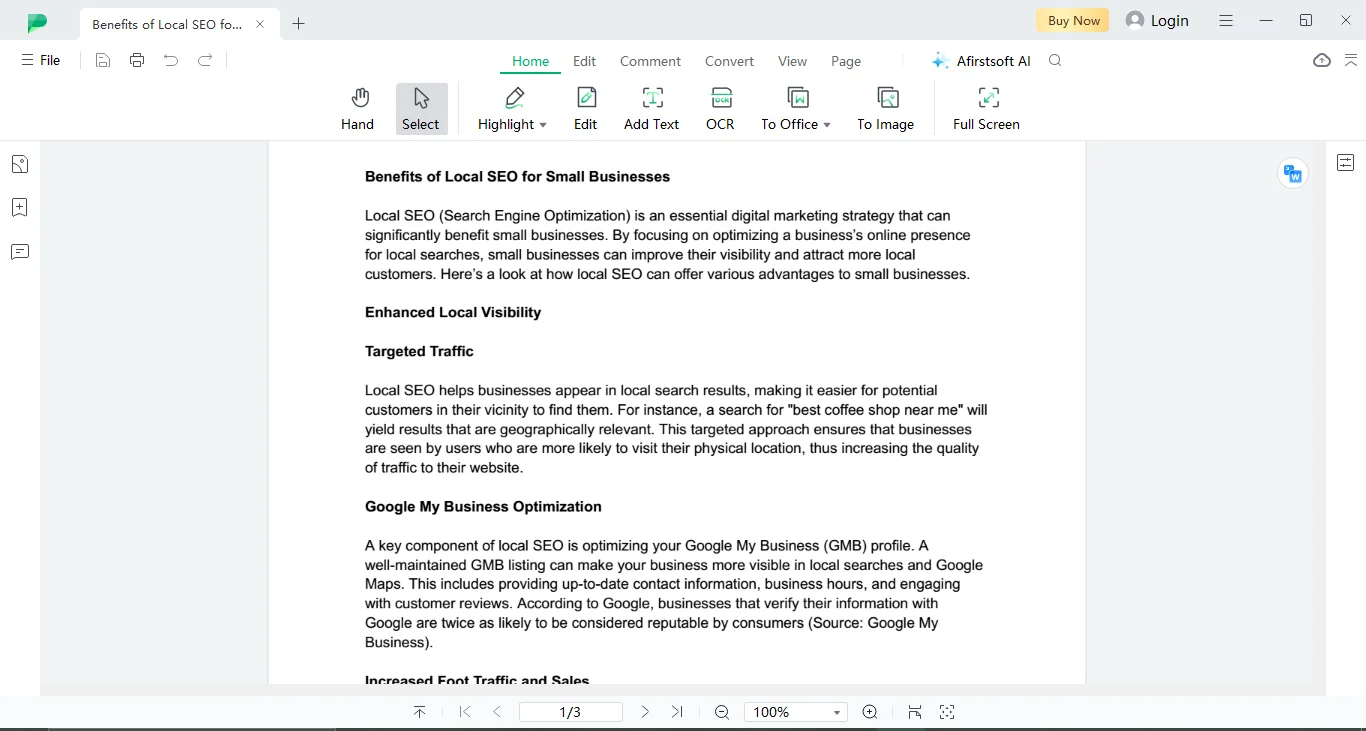Open the View tab
This screenshot has width=1366, height=731.
pyautogui.click(x=792, y=61)
